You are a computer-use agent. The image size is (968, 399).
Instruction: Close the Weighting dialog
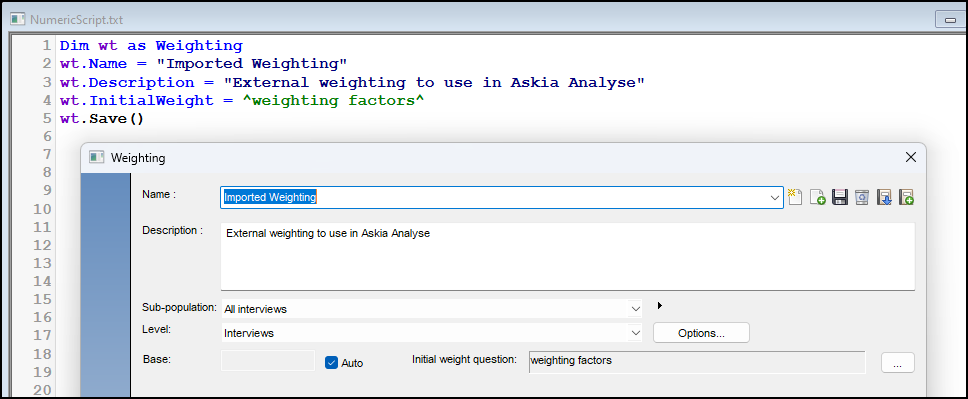tap(910, 158)
